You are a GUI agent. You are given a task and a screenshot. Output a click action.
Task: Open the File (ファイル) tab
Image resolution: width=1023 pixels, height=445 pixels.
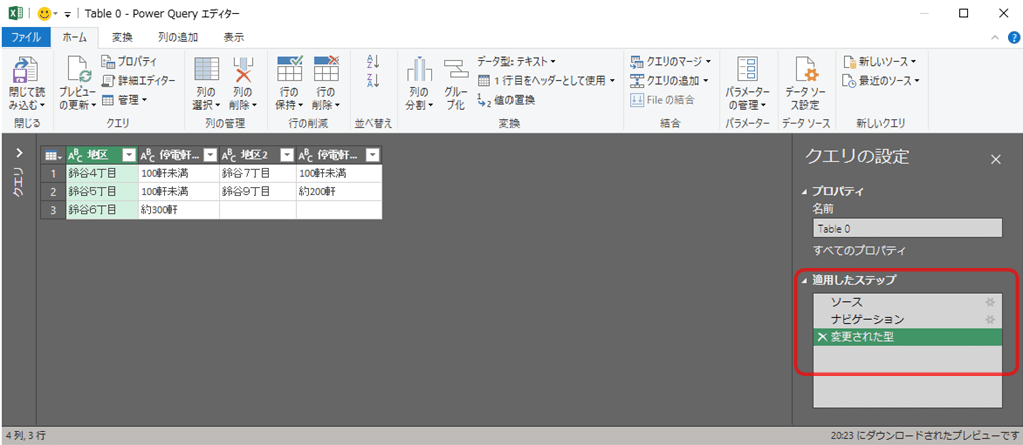(26, 37)
